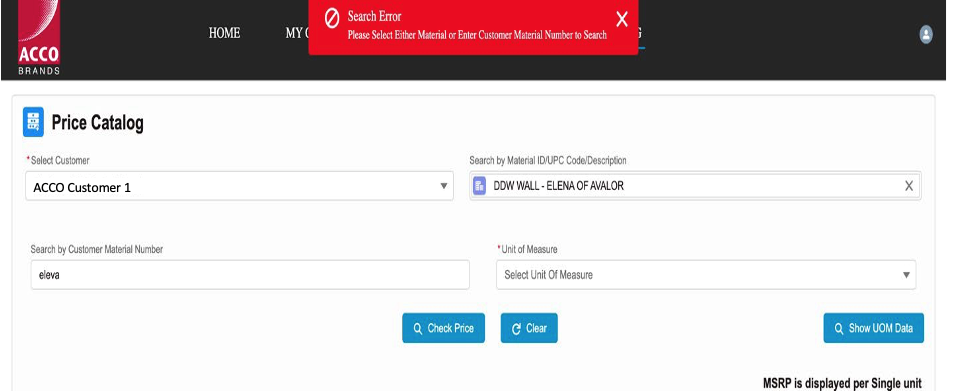Screen dimensions: 956x392
Task: Click the Show UOM Data button
Action: [874, 328]
